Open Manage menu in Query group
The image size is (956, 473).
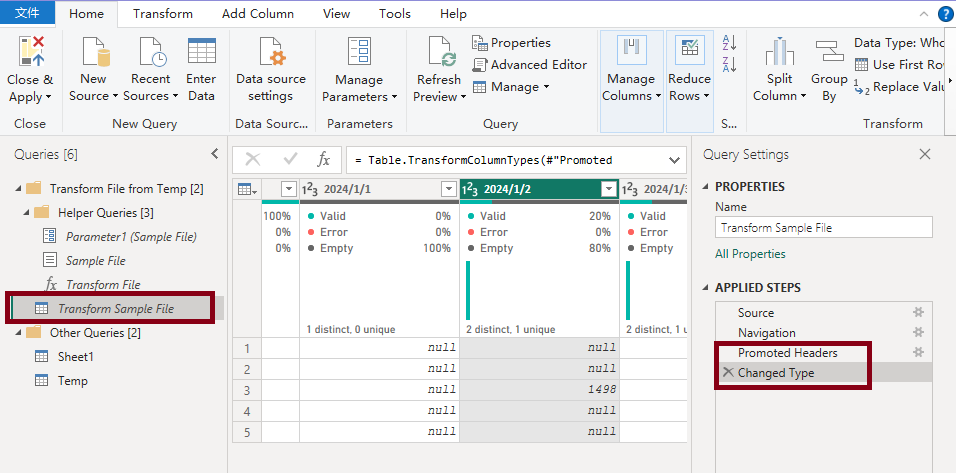pos(511,87)
